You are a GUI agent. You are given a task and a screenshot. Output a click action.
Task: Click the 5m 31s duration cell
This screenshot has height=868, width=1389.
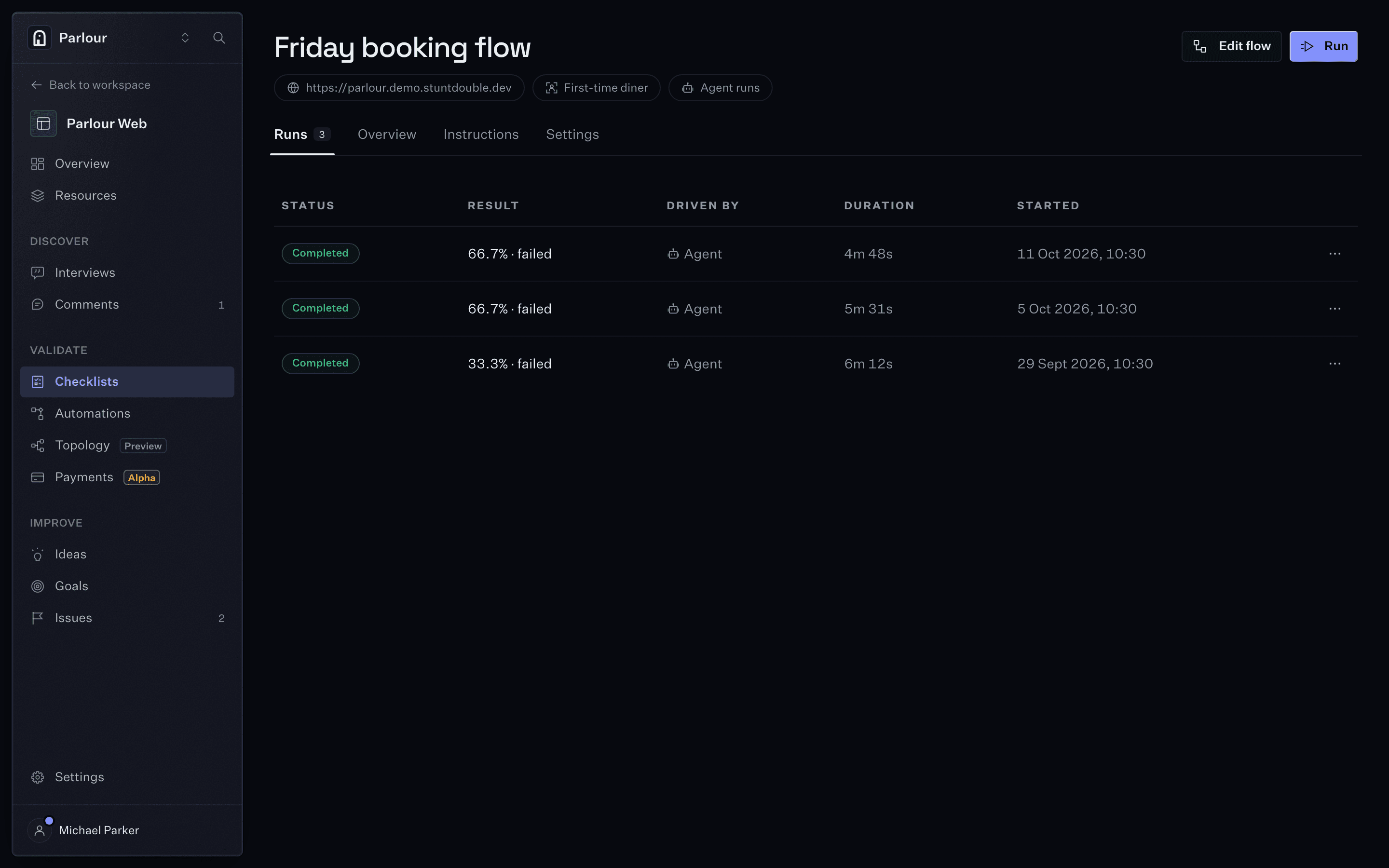point(869,309)
